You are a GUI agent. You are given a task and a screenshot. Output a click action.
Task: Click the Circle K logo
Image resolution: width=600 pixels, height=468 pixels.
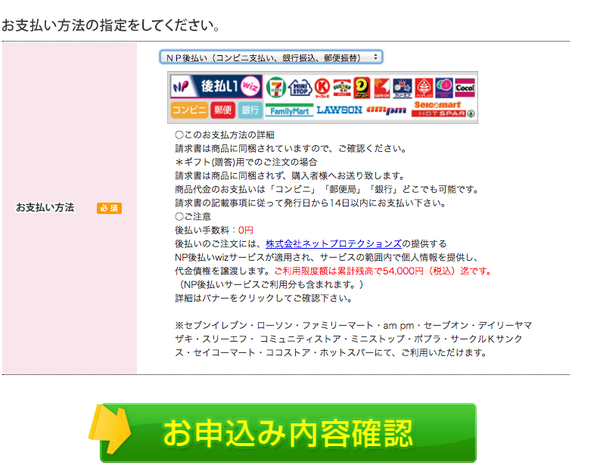tap(322, 88)
